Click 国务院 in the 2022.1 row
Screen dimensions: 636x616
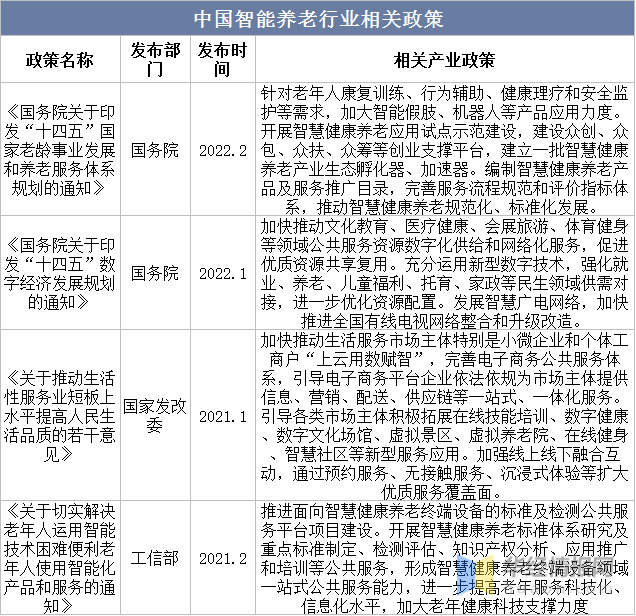[x=155, y=272]
